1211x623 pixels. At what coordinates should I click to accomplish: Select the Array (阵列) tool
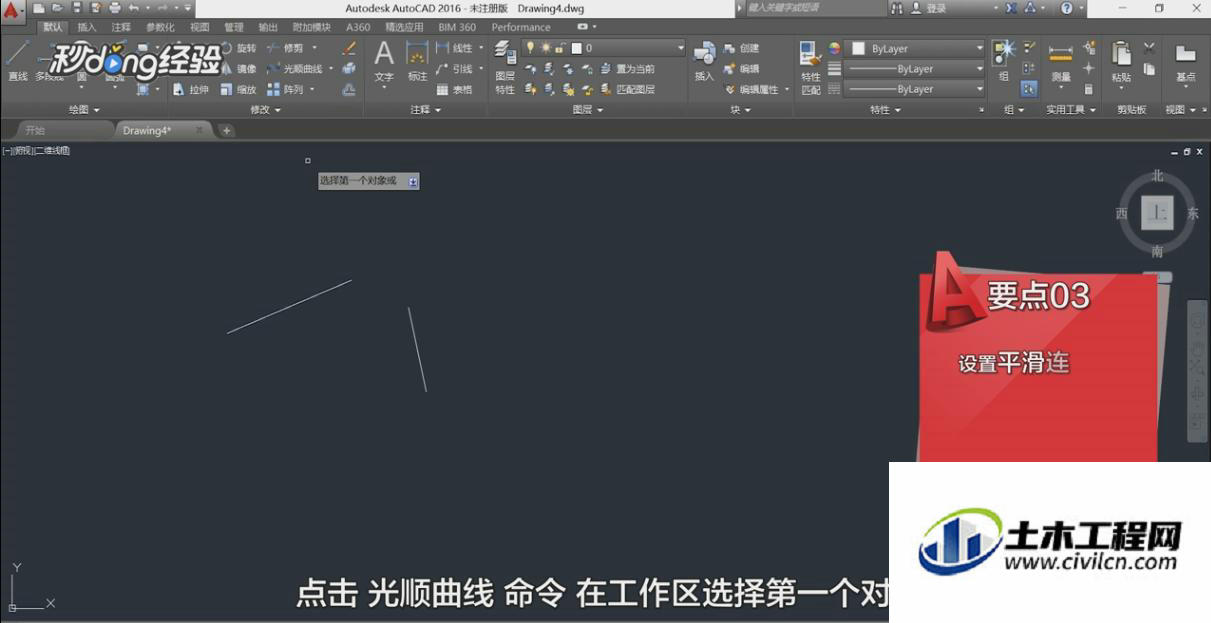pos(285,89)
